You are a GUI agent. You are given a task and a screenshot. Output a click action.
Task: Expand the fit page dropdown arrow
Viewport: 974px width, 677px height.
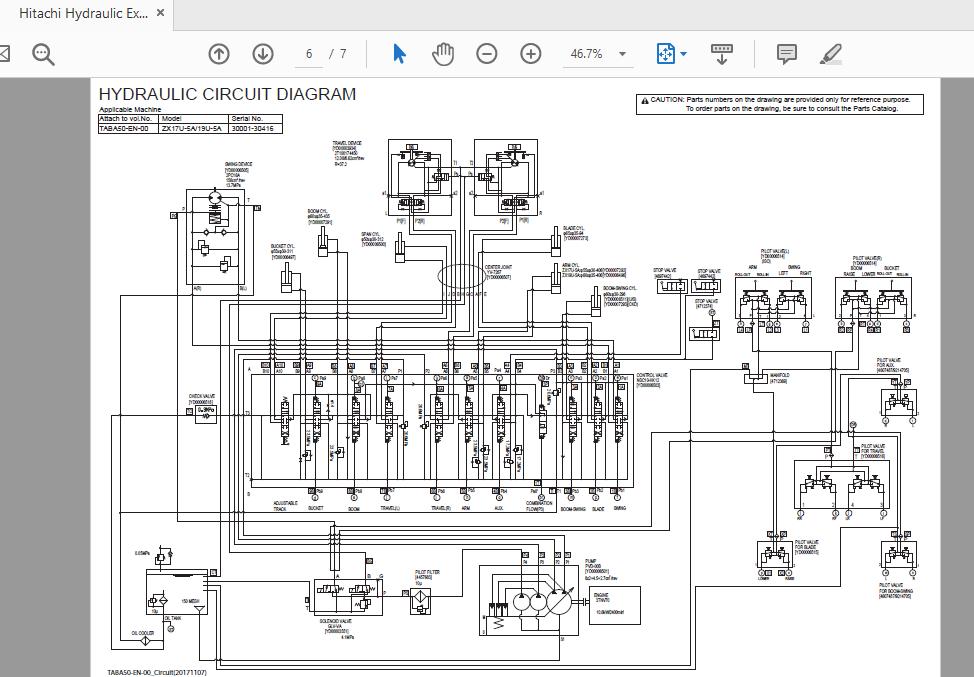click(x=684, y=54)
